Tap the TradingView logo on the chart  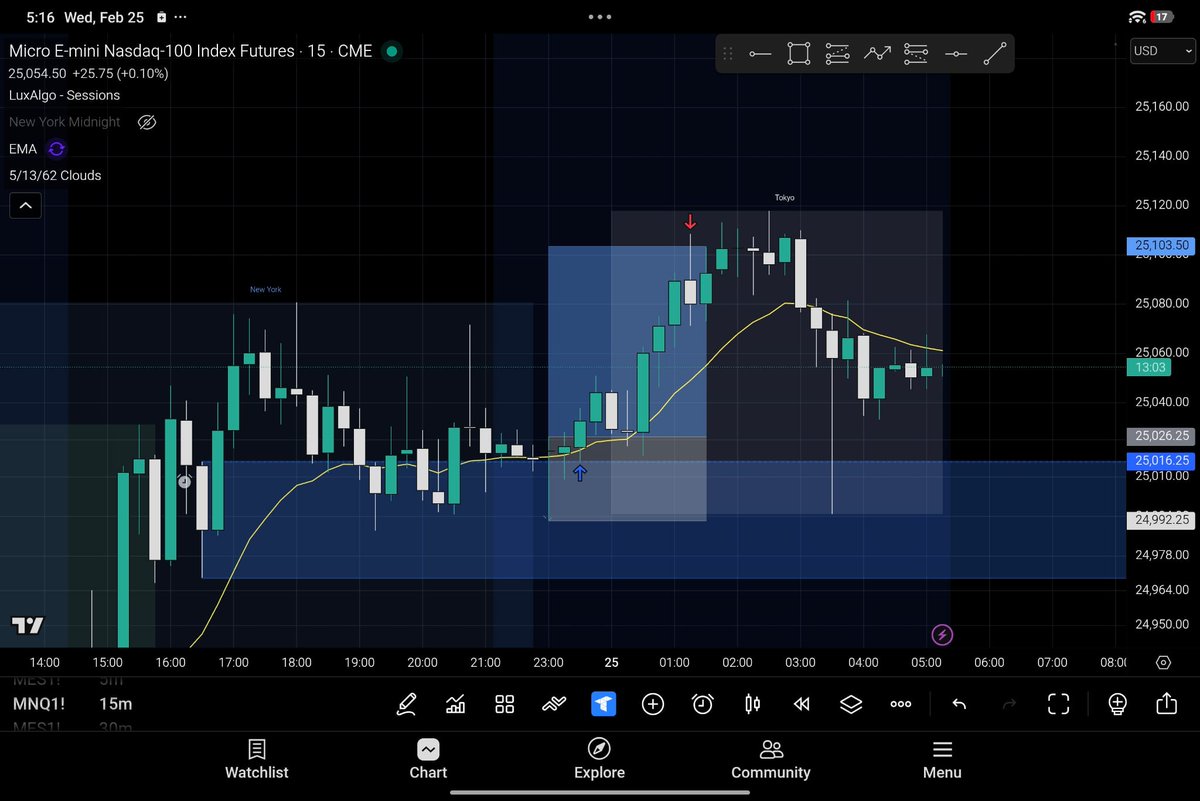click(x=28, y=626)
